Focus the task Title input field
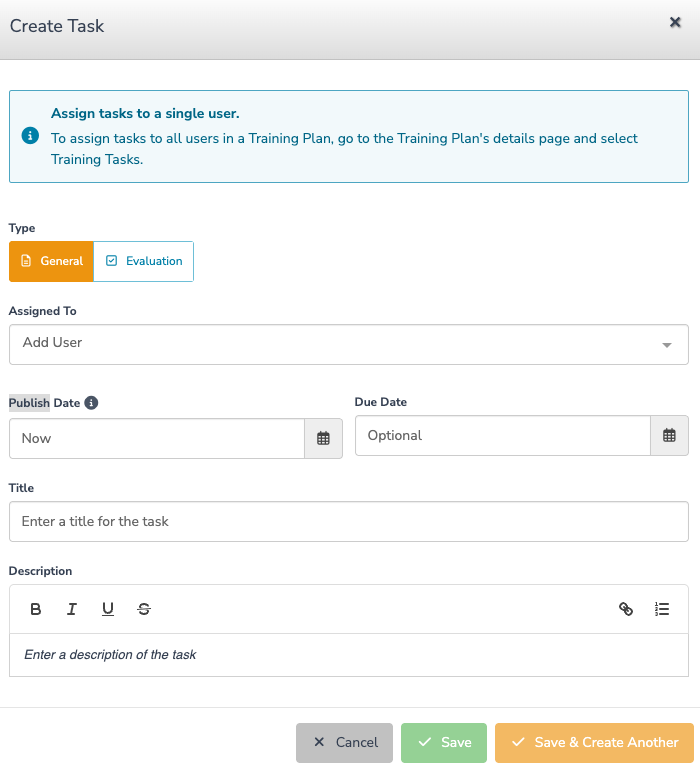This screenshot has height=770, width=700. (349, 522)
